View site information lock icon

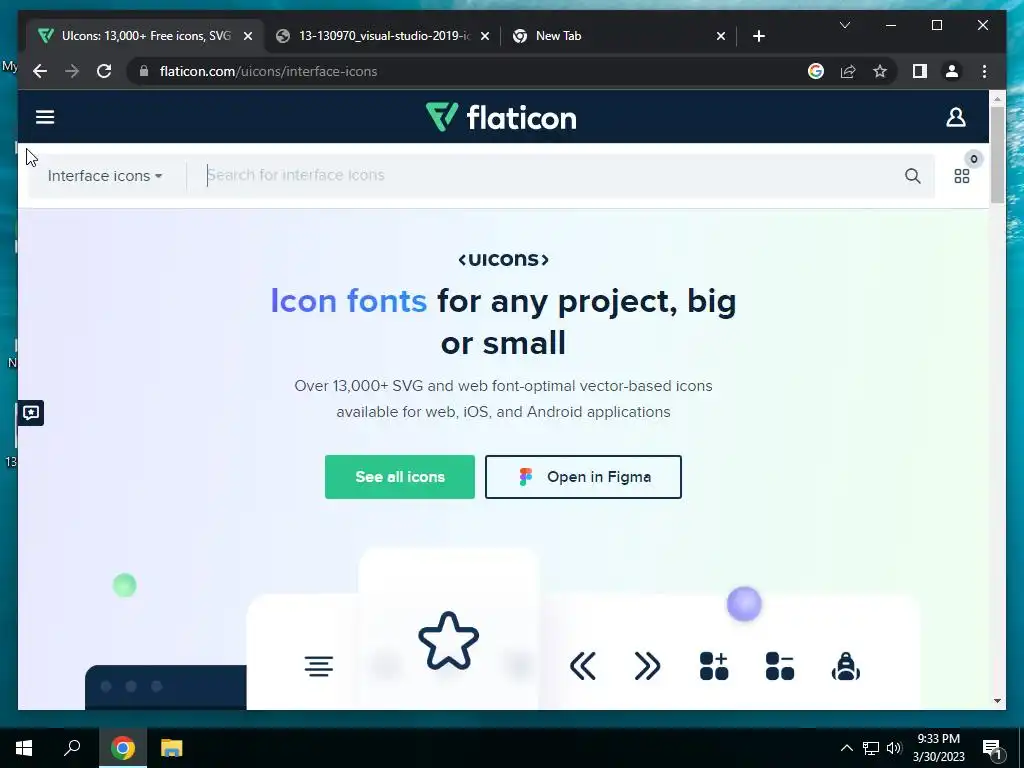pos(144,71)
